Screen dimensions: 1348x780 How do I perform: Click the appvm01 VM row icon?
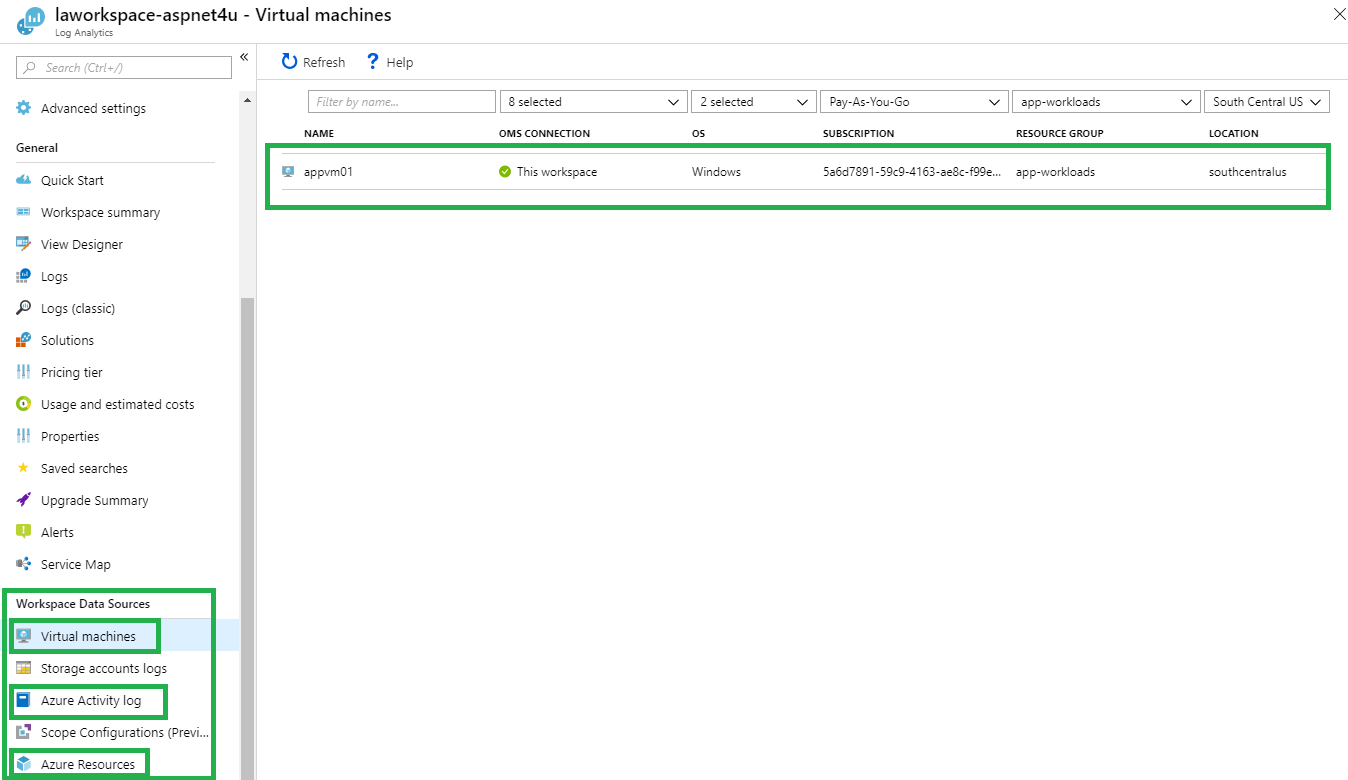(289, 172)
